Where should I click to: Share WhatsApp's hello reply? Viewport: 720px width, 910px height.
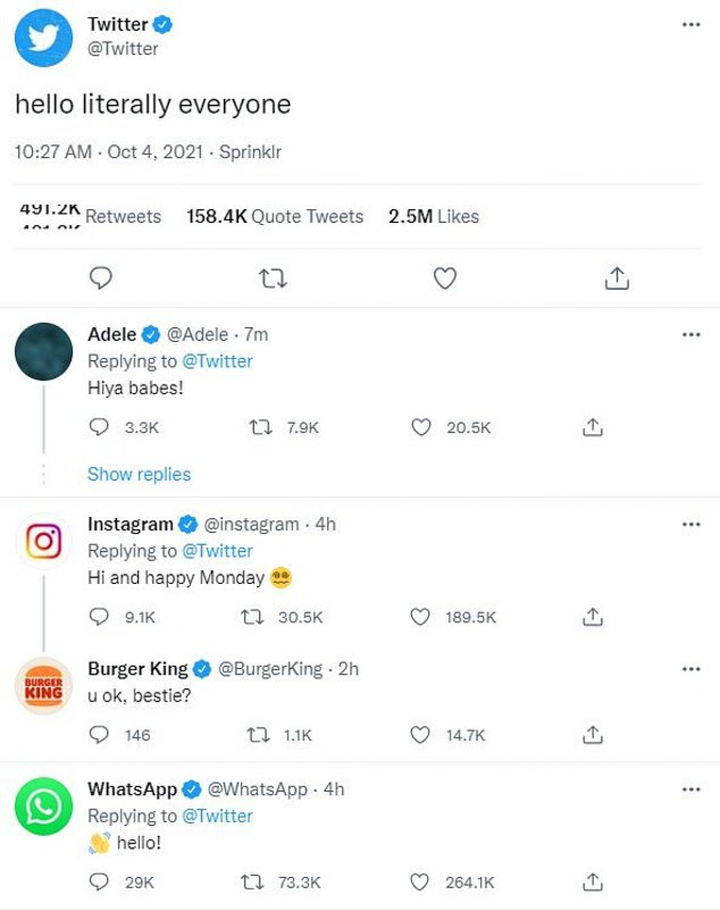click(592, 881)
